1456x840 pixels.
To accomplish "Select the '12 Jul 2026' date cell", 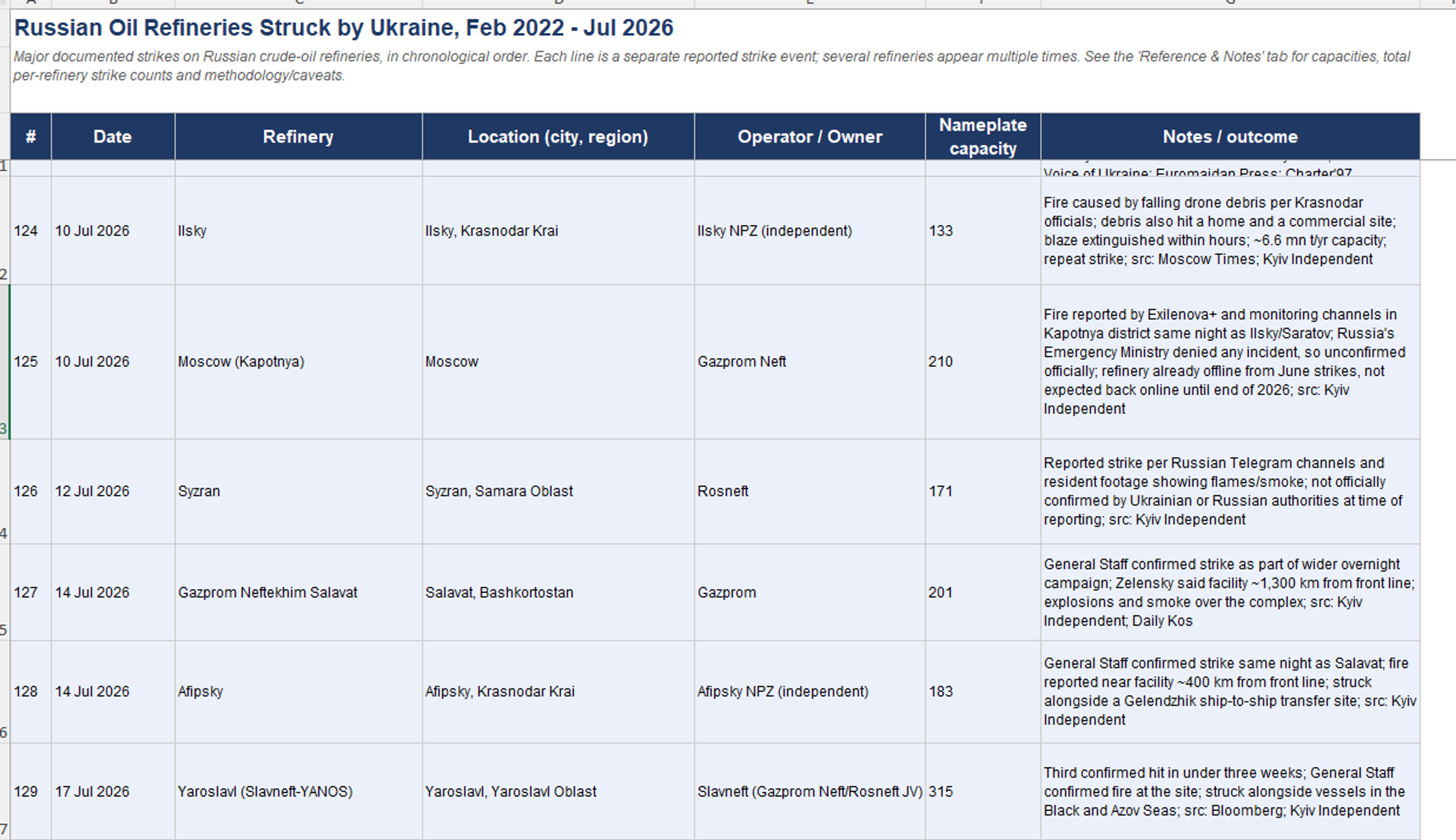I will coord(113,491).
